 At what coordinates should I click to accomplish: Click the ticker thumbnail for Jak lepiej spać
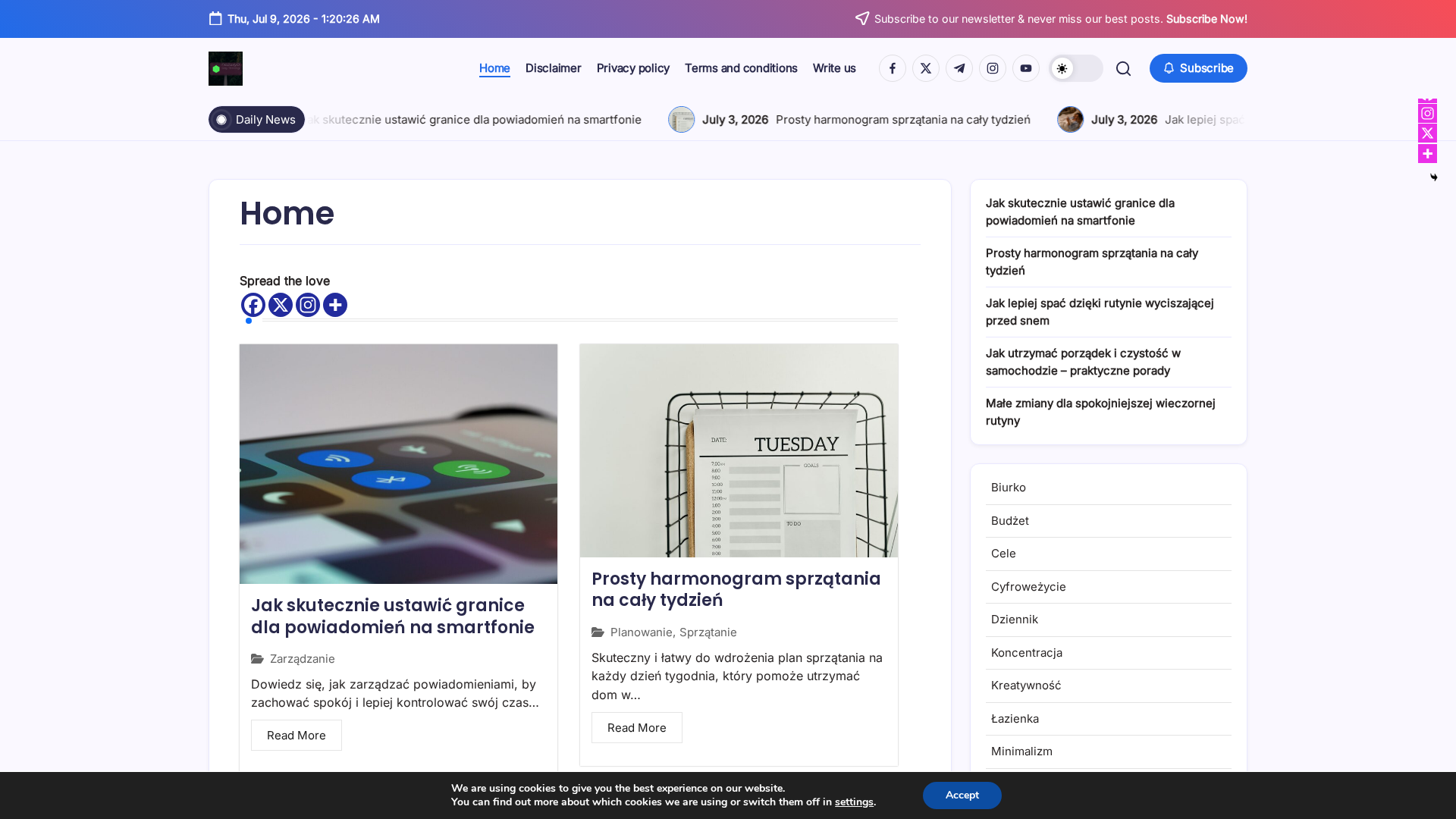pyautogui.click(x=1070, y=119)
